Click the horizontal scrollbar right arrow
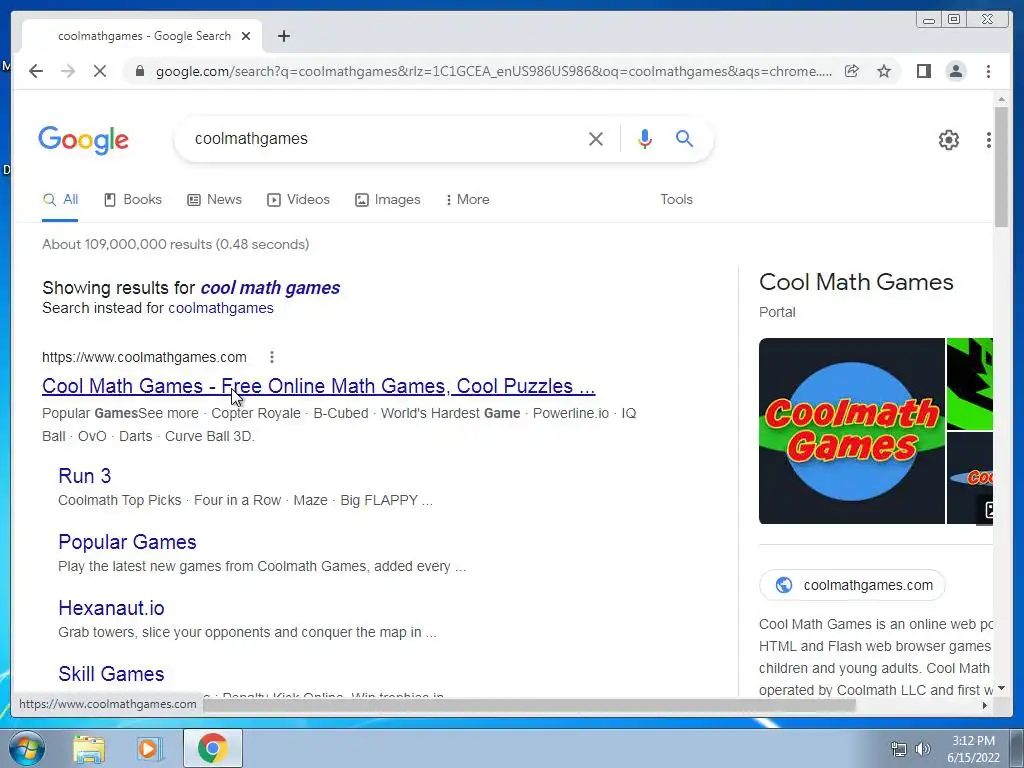Screen dimensions: 1024x768 tap(985, 705)
